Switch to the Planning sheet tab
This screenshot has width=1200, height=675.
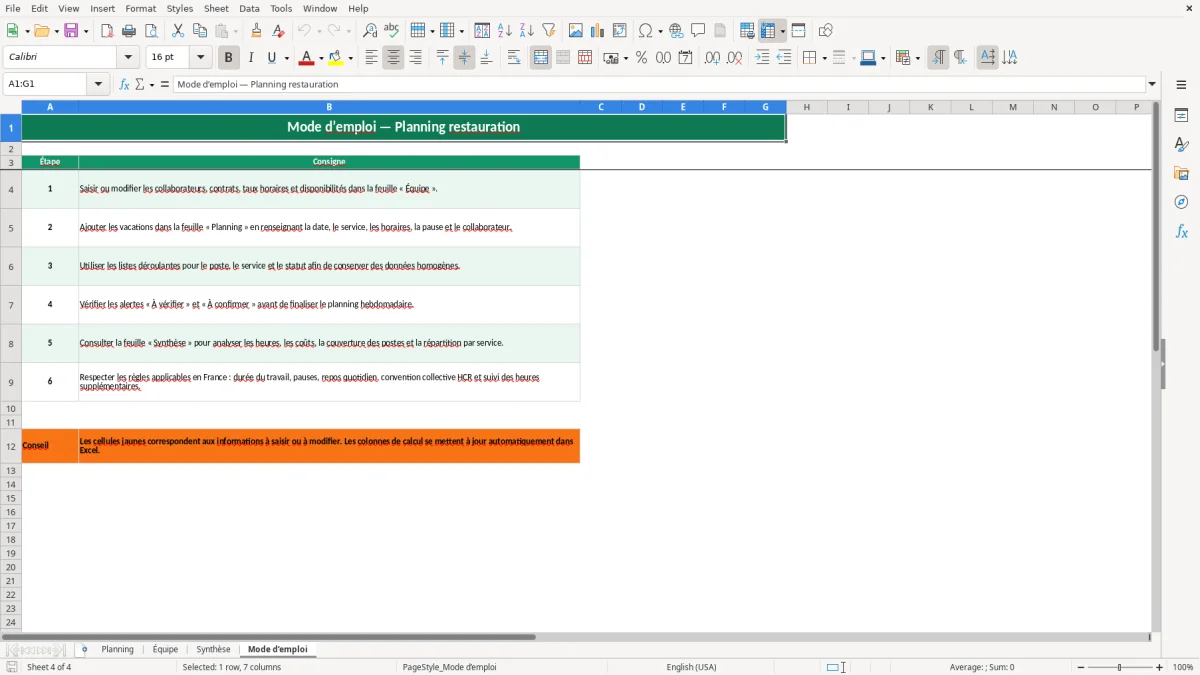[117, 649]
